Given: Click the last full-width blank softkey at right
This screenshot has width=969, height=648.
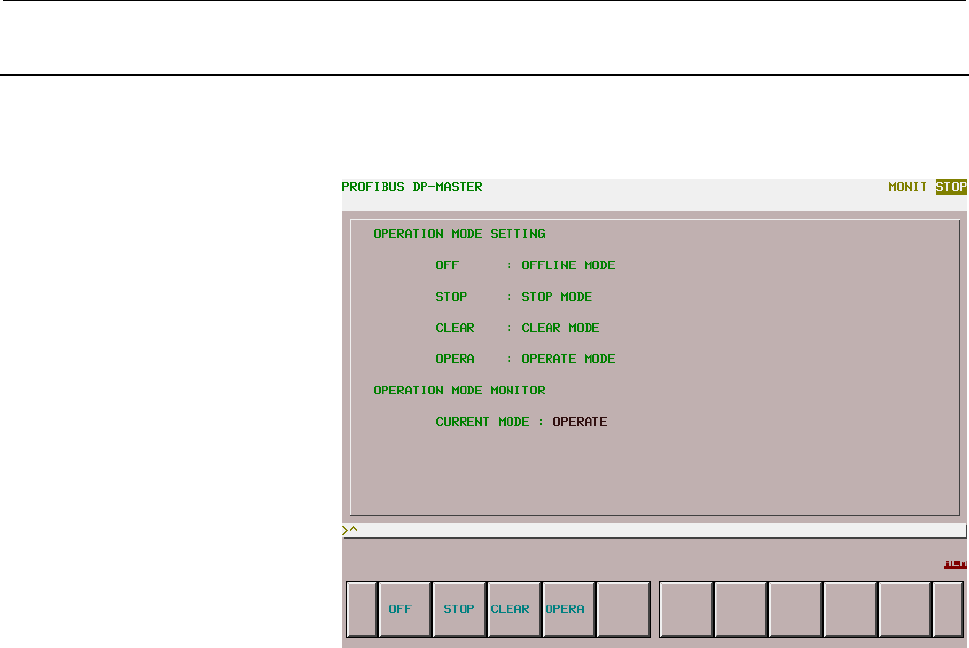Looking at the screenshot, I should coord(905,609).
